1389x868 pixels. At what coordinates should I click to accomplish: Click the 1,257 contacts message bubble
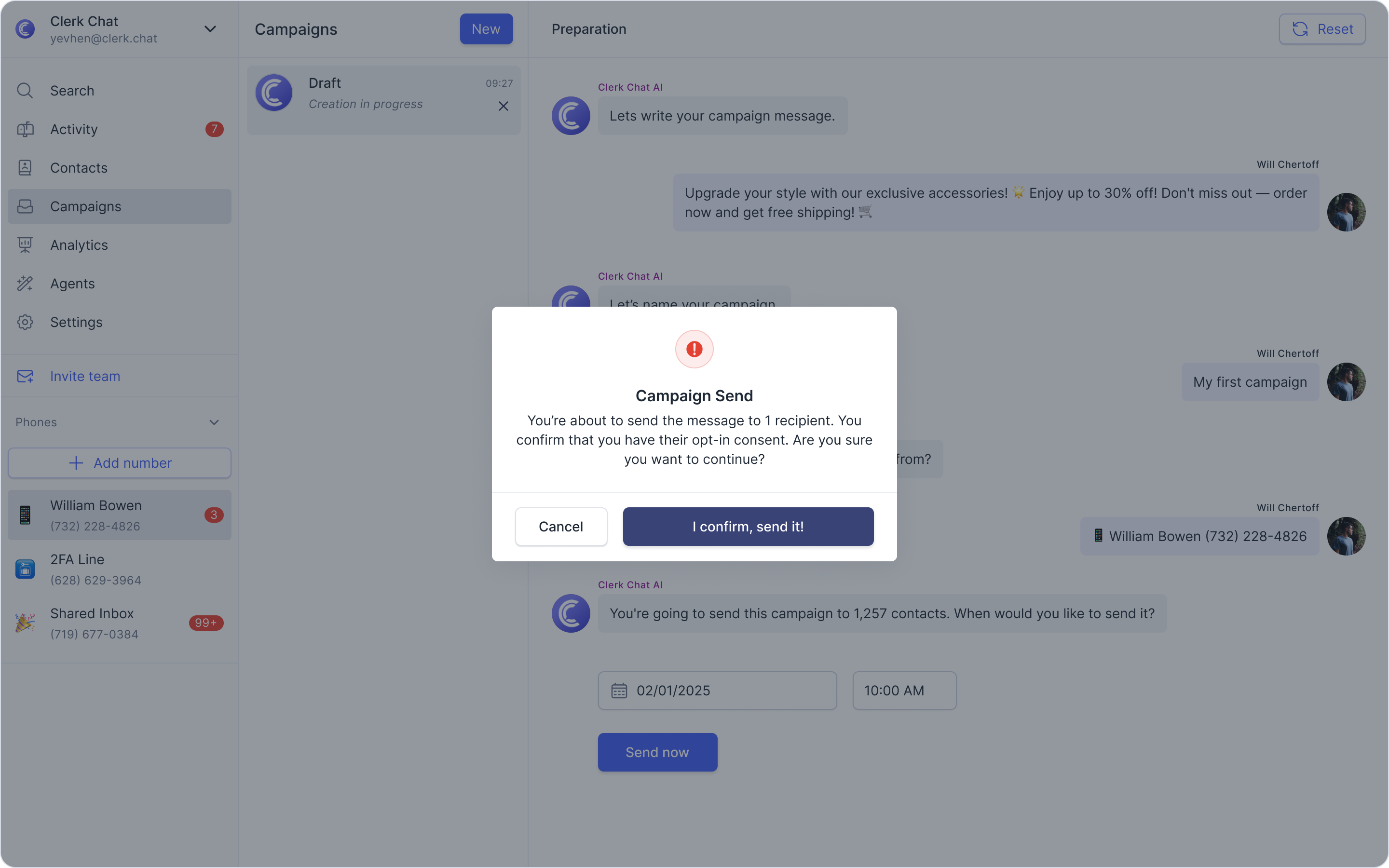(x=882, y=613)
